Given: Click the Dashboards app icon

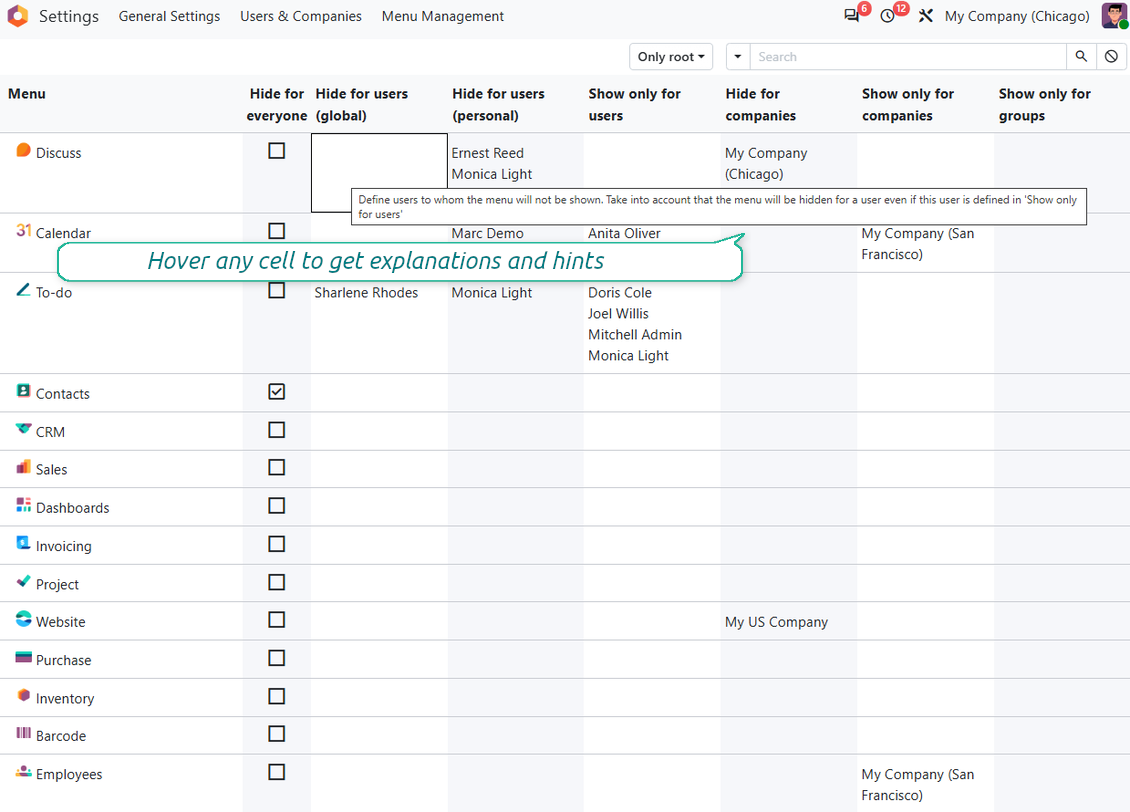Looking at the screenshot, I should coord(23,505).
